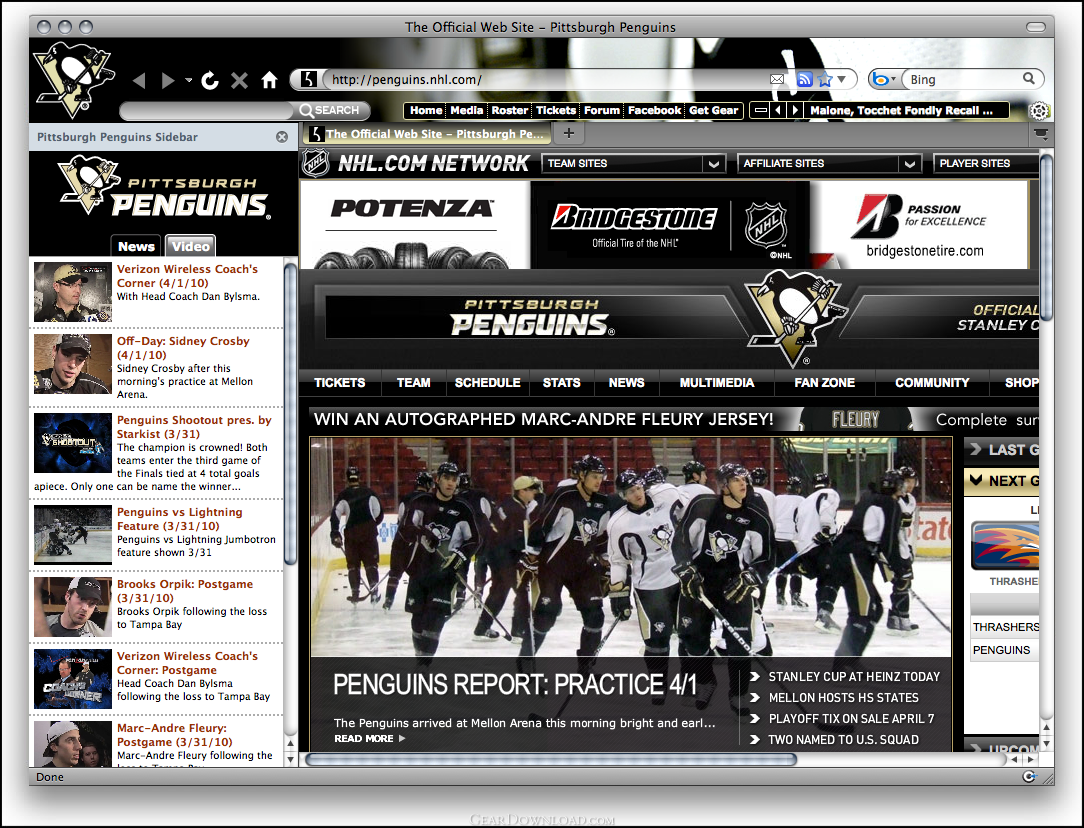Open the MULTIMEDIA site menu
The height and width of the screenshot is (828, 1084).
[x=717, y=383]
